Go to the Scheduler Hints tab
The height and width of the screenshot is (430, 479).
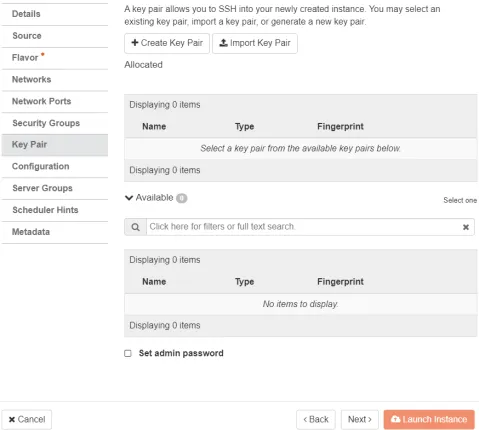(x=55, y=210)
